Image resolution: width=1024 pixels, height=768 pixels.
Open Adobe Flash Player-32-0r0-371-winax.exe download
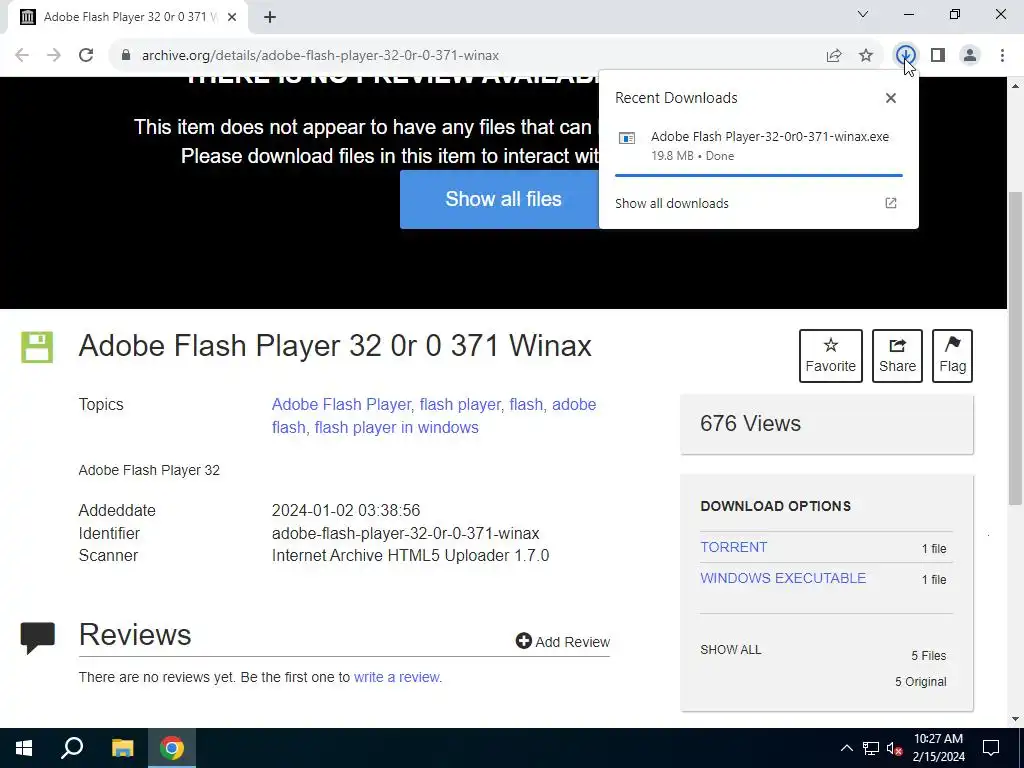point(770,136)
